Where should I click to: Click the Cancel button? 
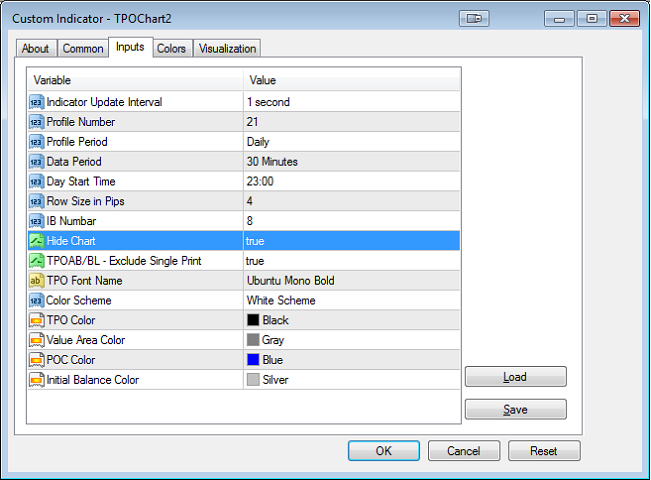(464, 451)
